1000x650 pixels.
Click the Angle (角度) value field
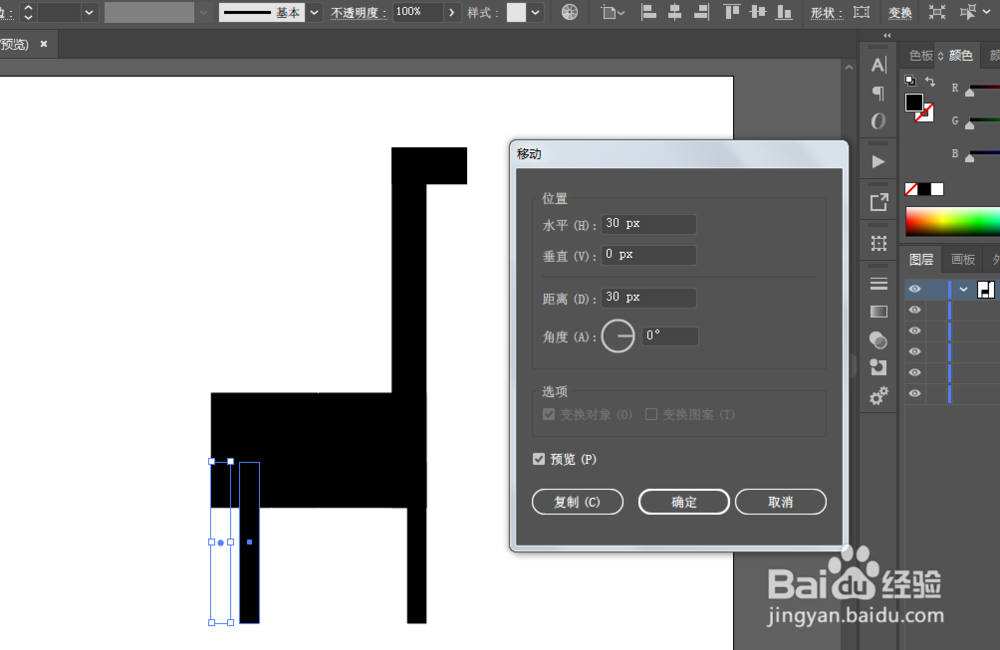[x=670, y=336]
